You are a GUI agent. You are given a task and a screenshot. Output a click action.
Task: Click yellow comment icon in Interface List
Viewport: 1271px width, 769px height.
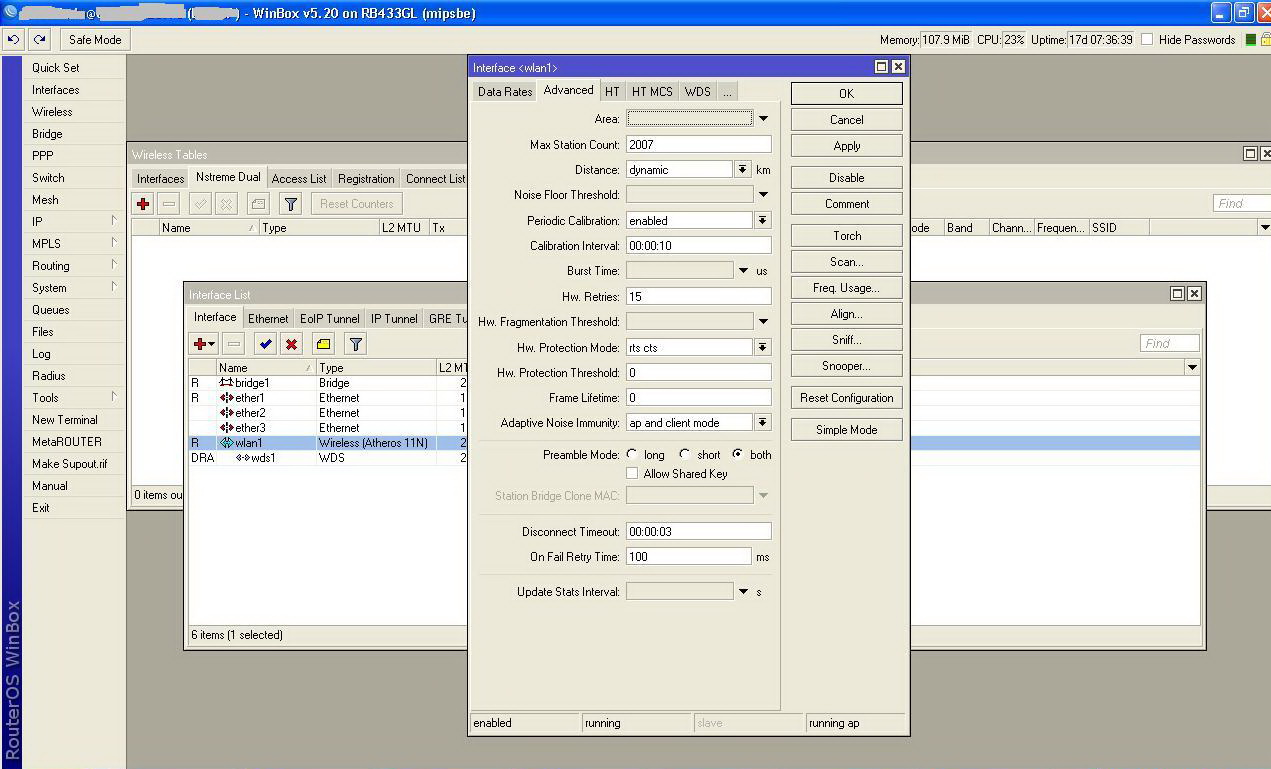[323, 344]
